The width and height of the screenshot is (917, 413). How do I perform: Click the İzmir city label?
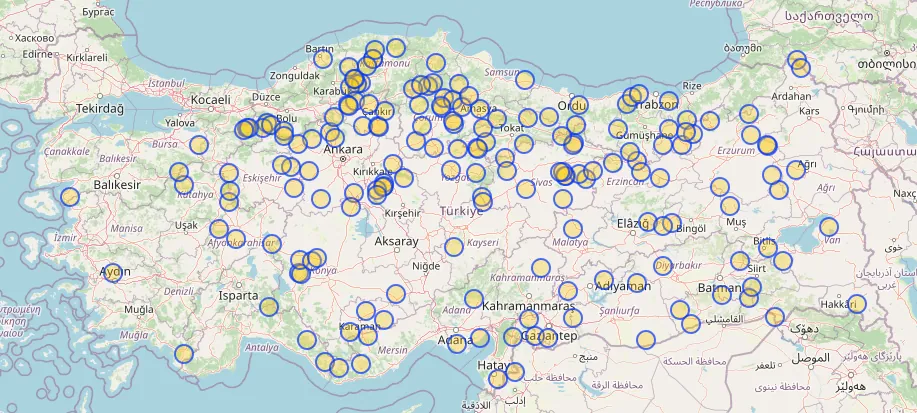tap(64, 238)
